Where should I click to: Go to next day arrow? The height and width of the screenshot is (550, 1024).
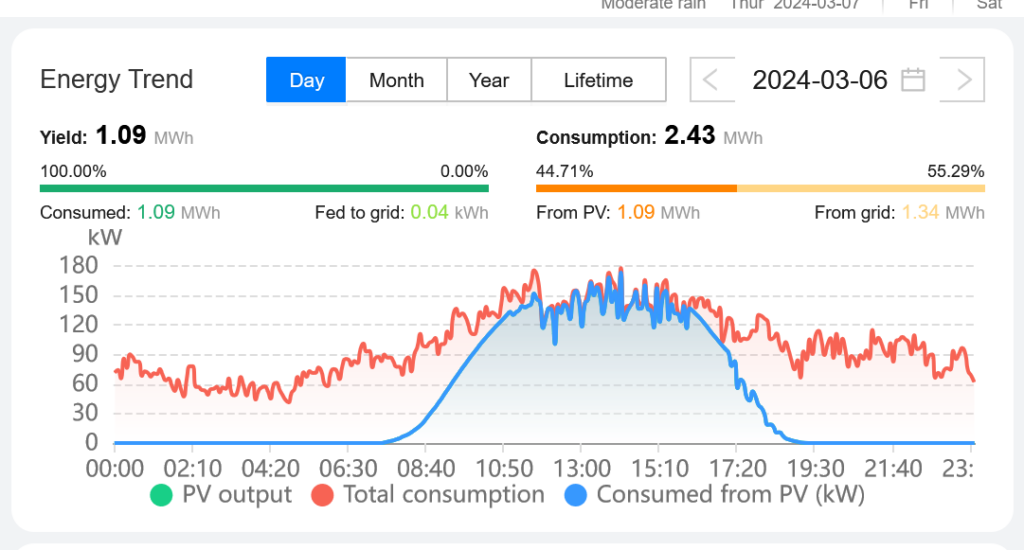(964, 80)
